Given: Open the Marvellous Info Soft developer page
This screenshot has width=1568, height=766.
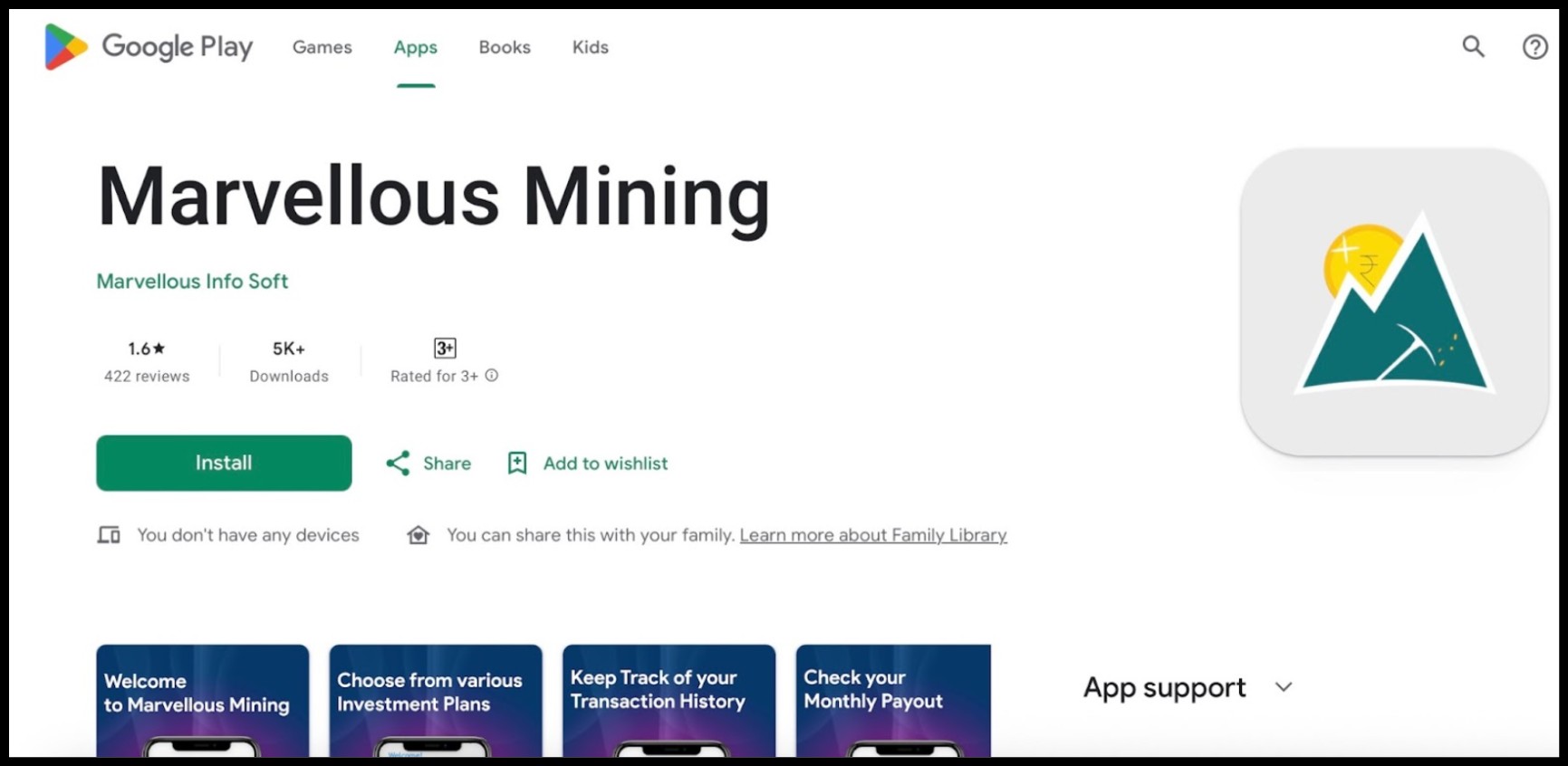Looking at the screenshot, I should [192, 282].
